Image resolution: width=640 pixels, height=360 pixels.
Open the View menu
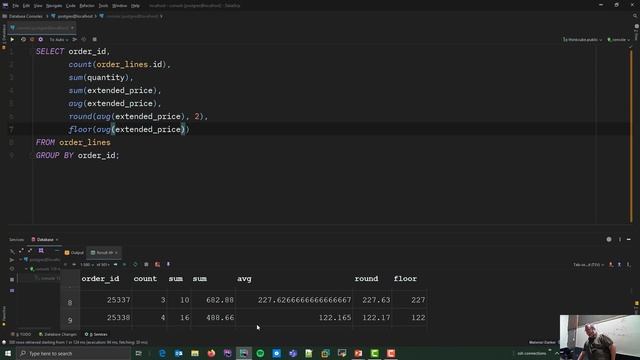[38, 6]
